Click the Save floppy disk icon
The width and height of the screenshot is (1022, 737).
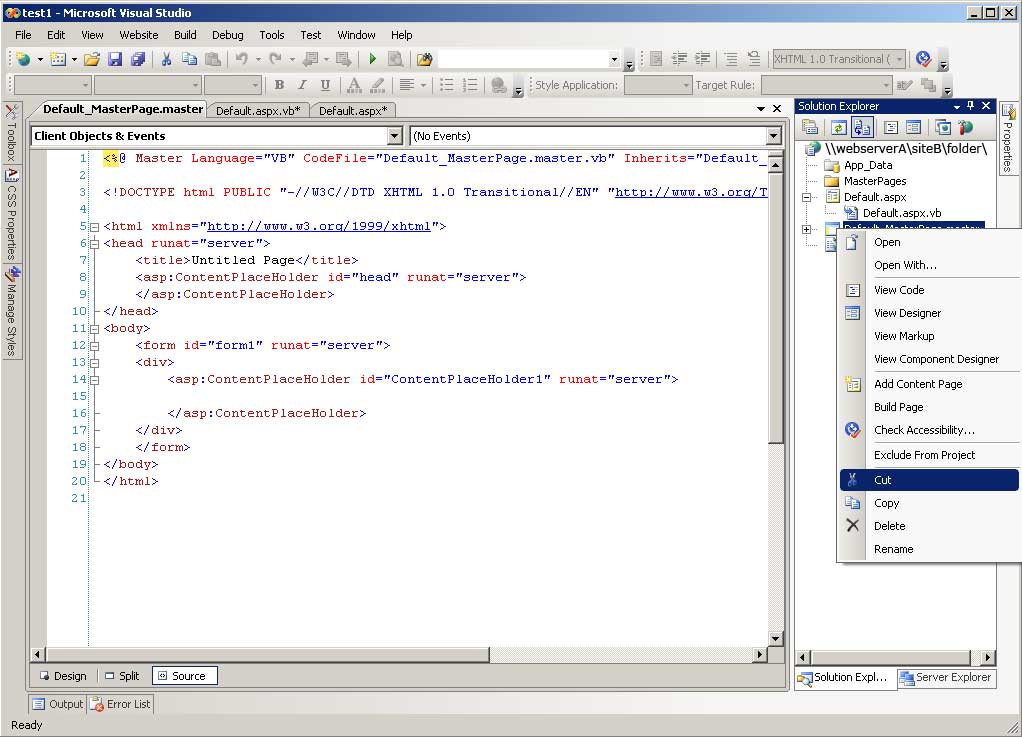tap(115, 59)
